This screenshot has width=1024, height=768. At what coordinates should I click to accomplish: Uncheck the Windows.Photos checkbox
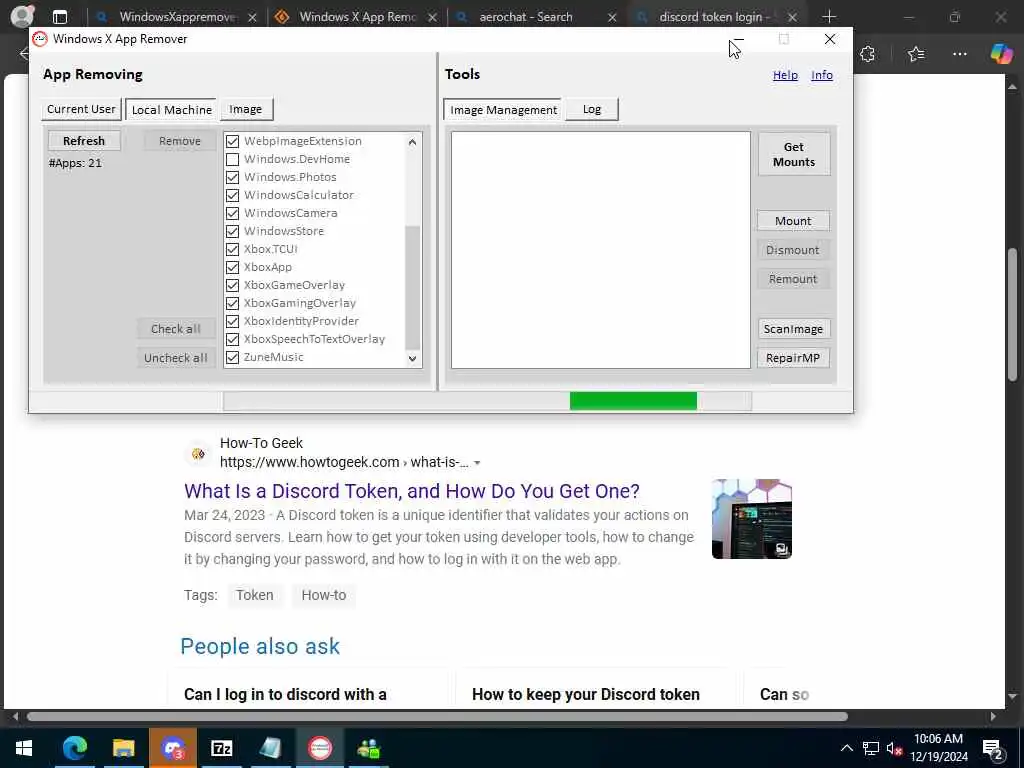point(232,177)
